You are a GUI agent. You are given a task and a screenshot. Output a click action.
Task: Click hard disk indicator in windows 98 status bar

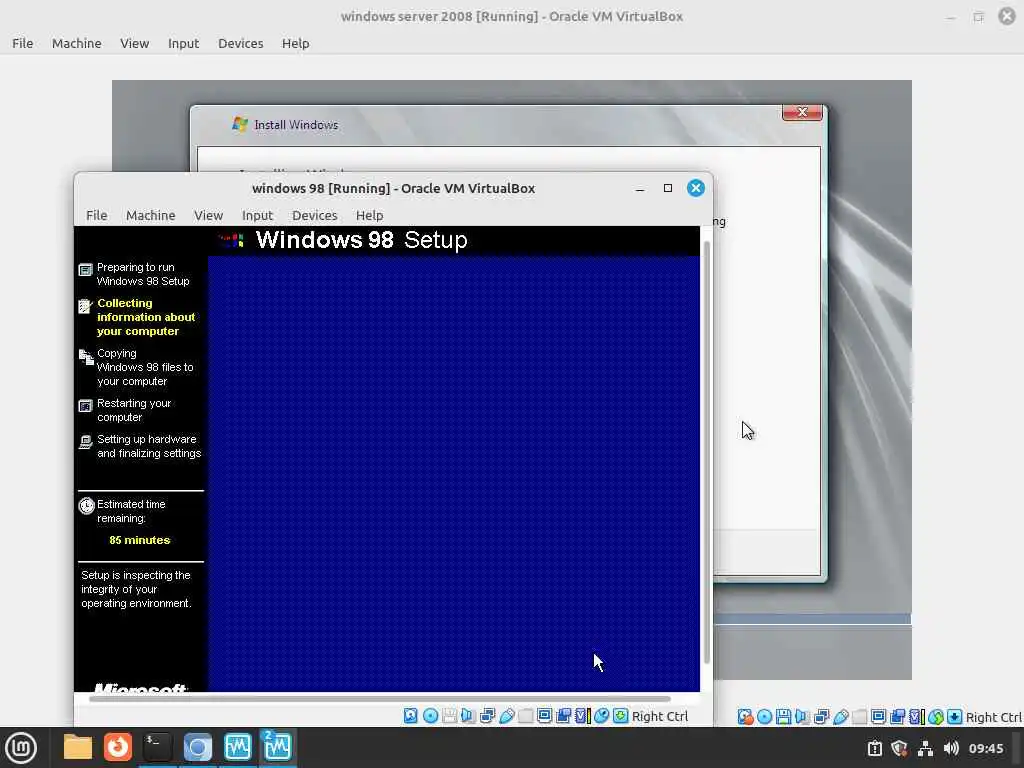tap(411, 716)
